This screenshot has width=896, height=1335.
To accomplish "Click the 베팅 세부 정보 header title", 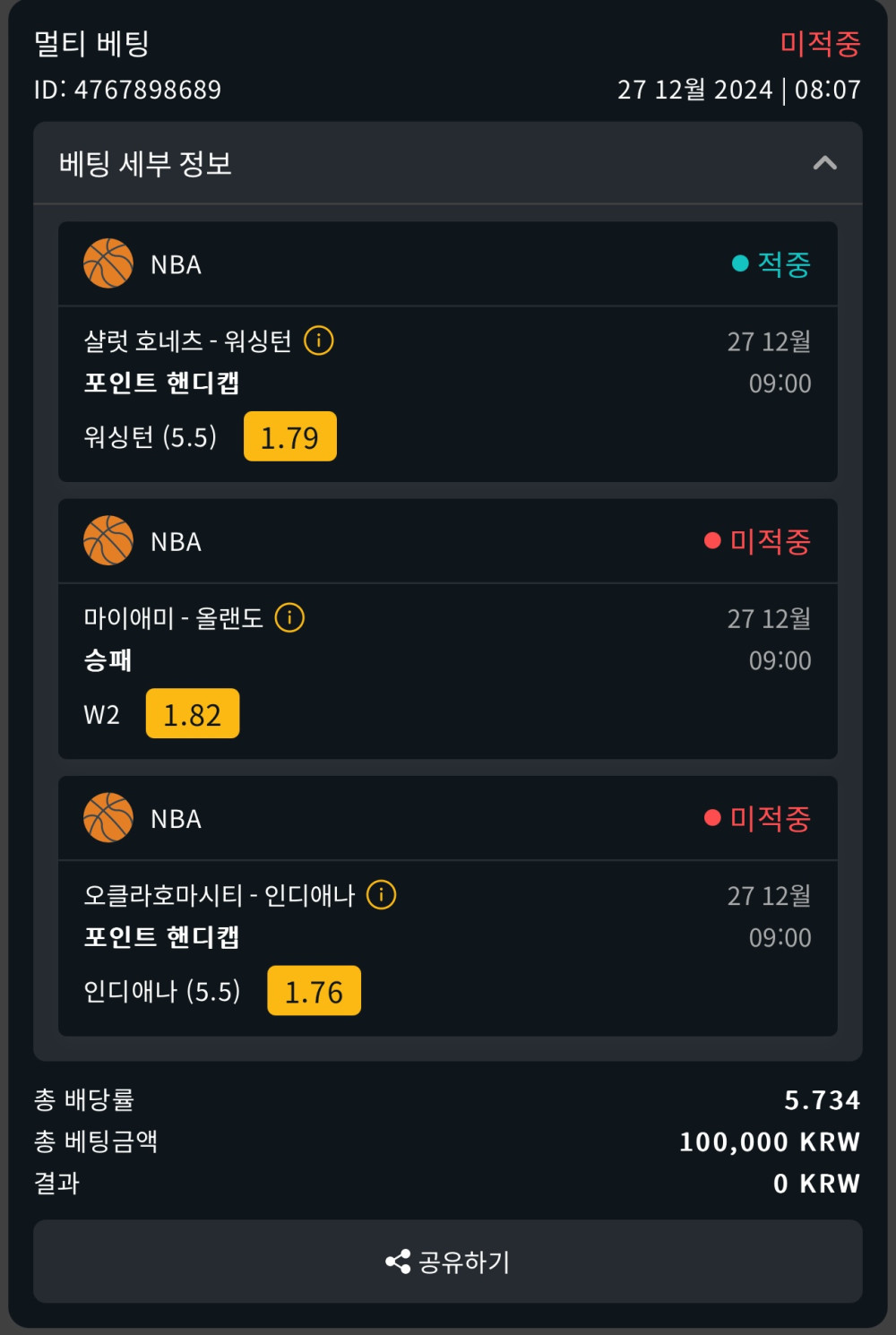I will tap(146, 164).
